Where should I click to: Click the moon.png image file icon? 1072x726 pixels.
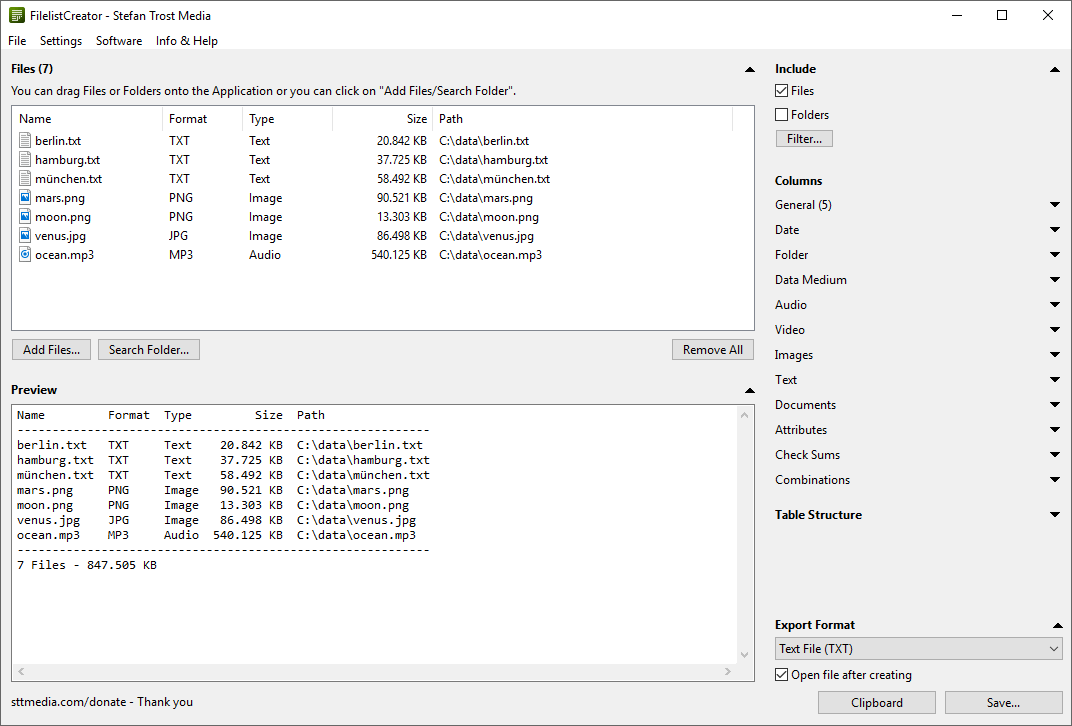pos(24,216)
